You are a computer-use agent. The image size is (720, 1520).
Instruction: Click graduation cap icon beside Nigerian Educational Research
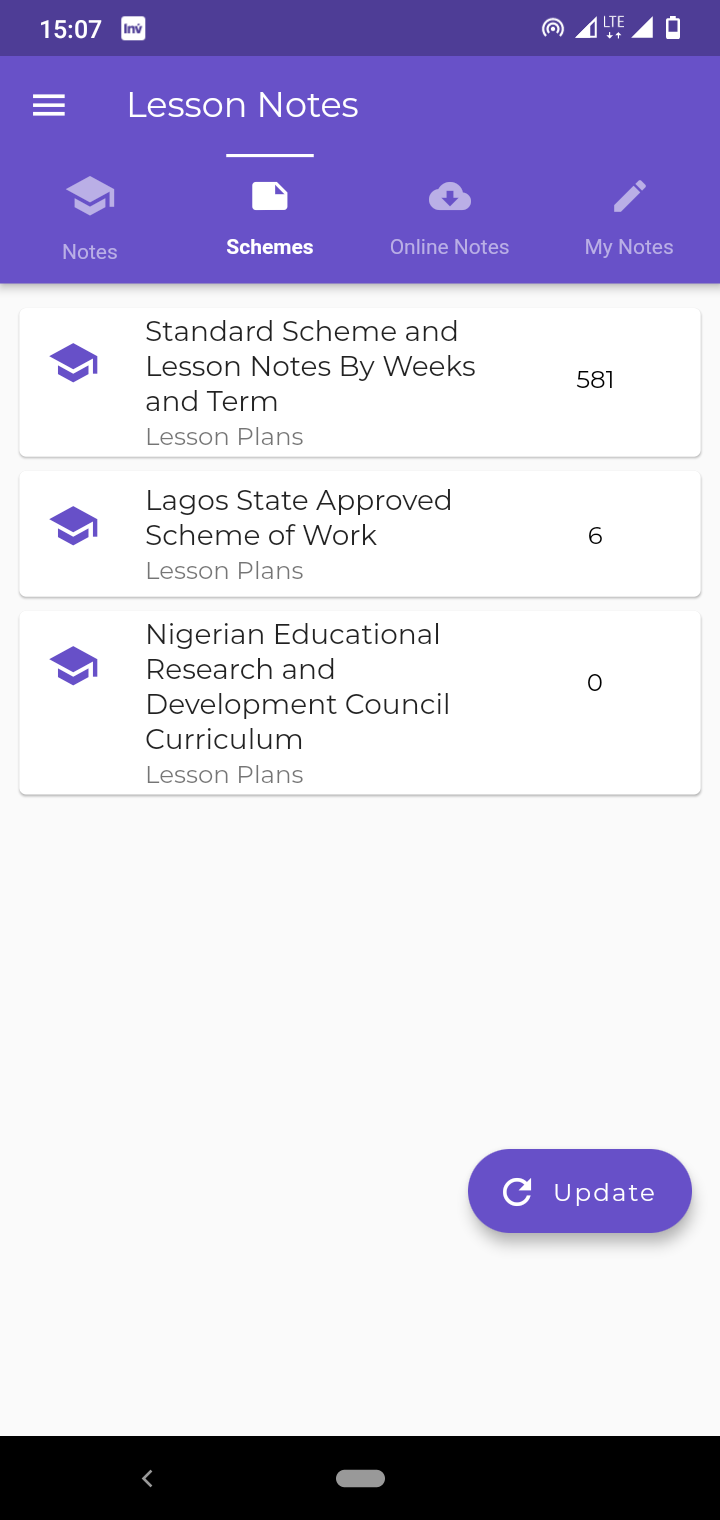(74, 666)
